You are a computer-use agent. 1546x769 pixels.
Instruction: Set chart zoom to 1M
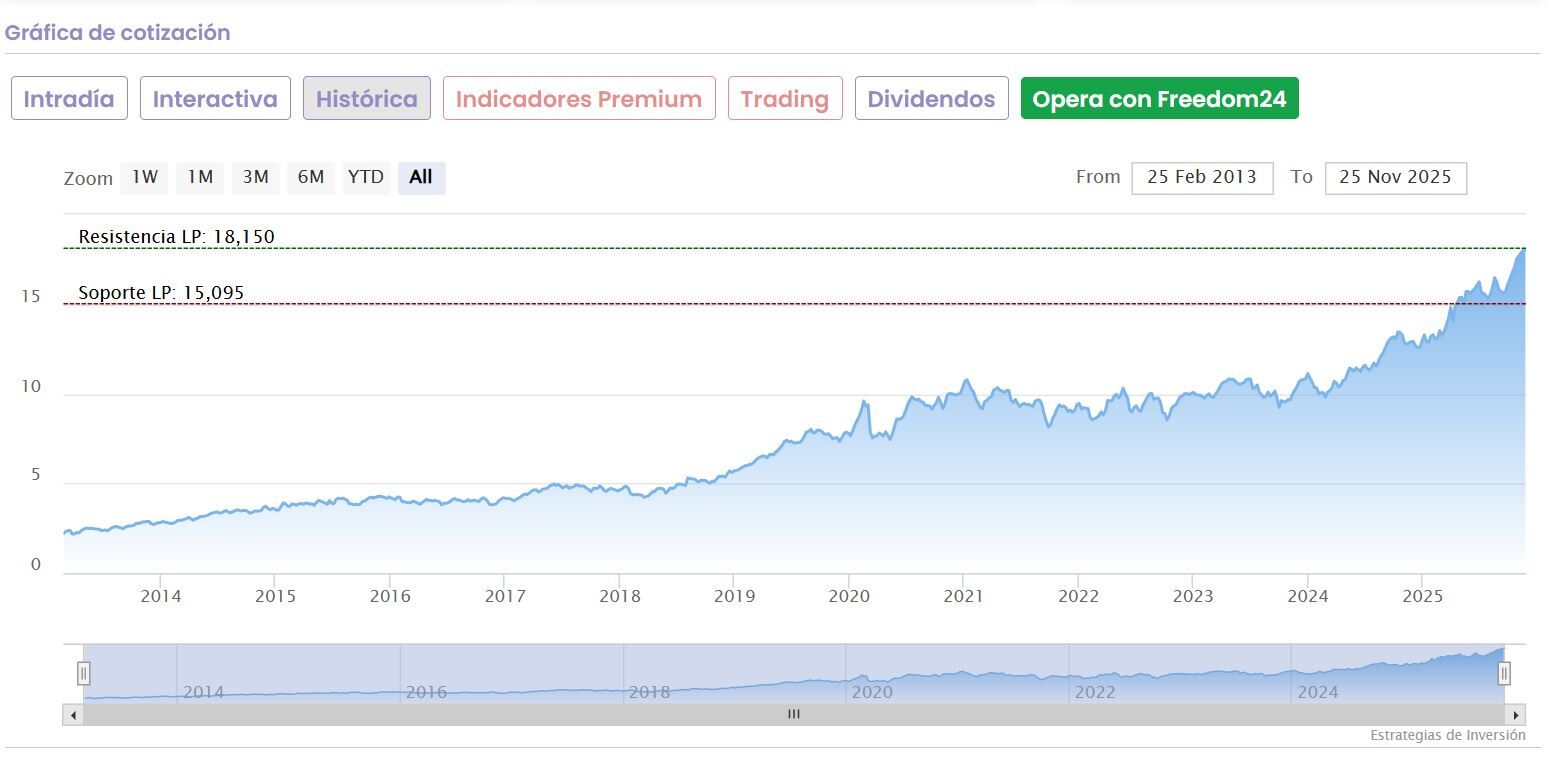point(200,177)
